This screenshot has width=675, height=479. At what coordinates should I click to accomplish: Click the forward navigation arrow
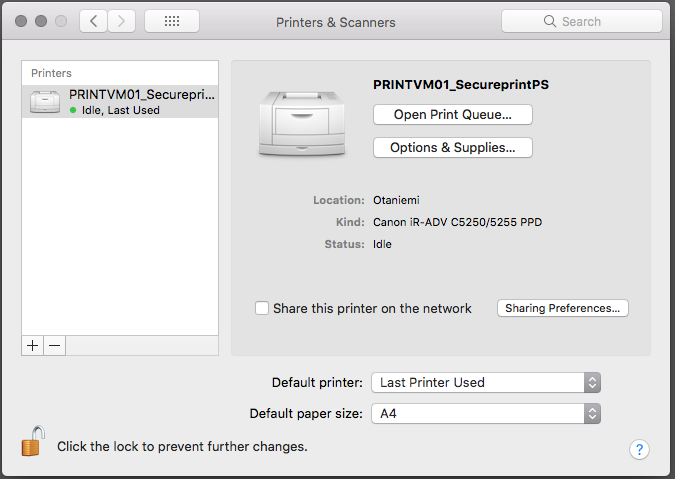pos(121,21)
